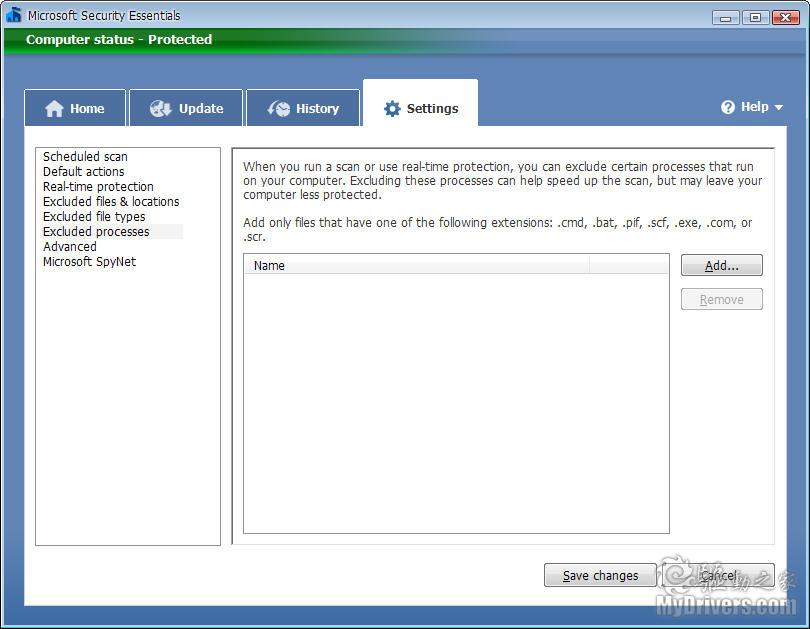
Task: Open the Advanced settings entry
Action: click(x=70, y=246)
